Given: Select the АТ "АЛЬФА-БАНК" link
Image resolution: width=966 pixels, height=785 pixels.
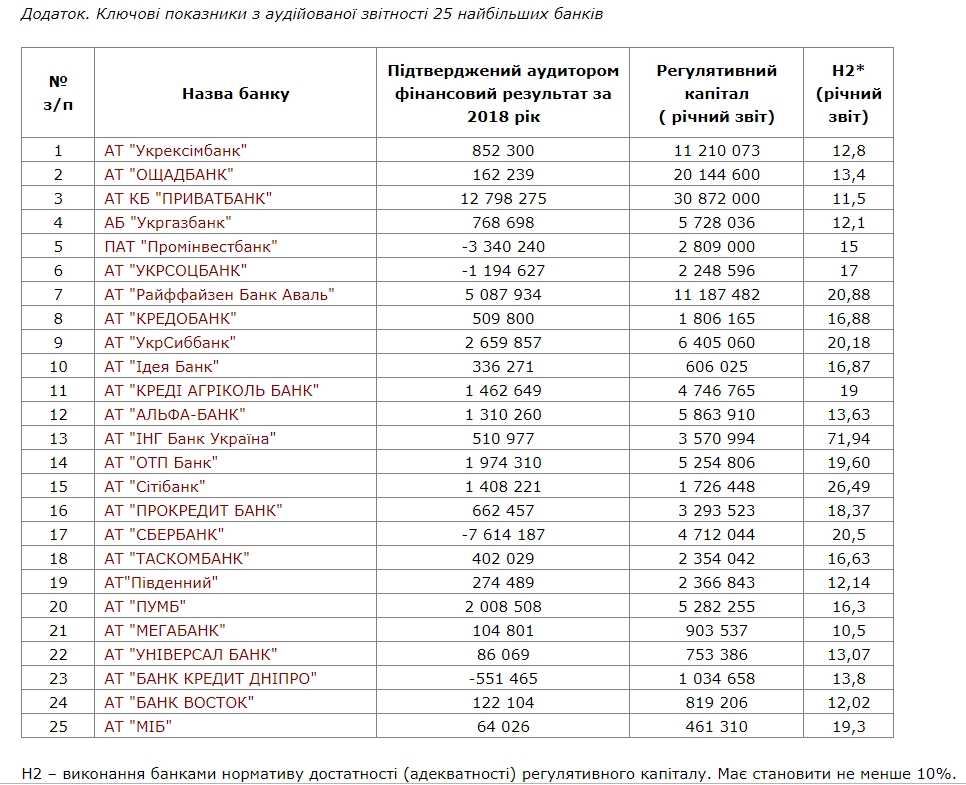Looking at the screenshot, I should point(175,415).
